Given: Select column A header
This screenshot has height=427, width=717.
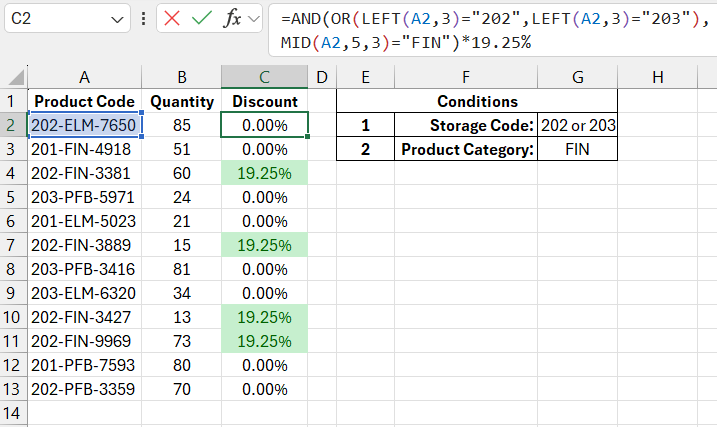Looking at the screenshot, I should [85, 77].
